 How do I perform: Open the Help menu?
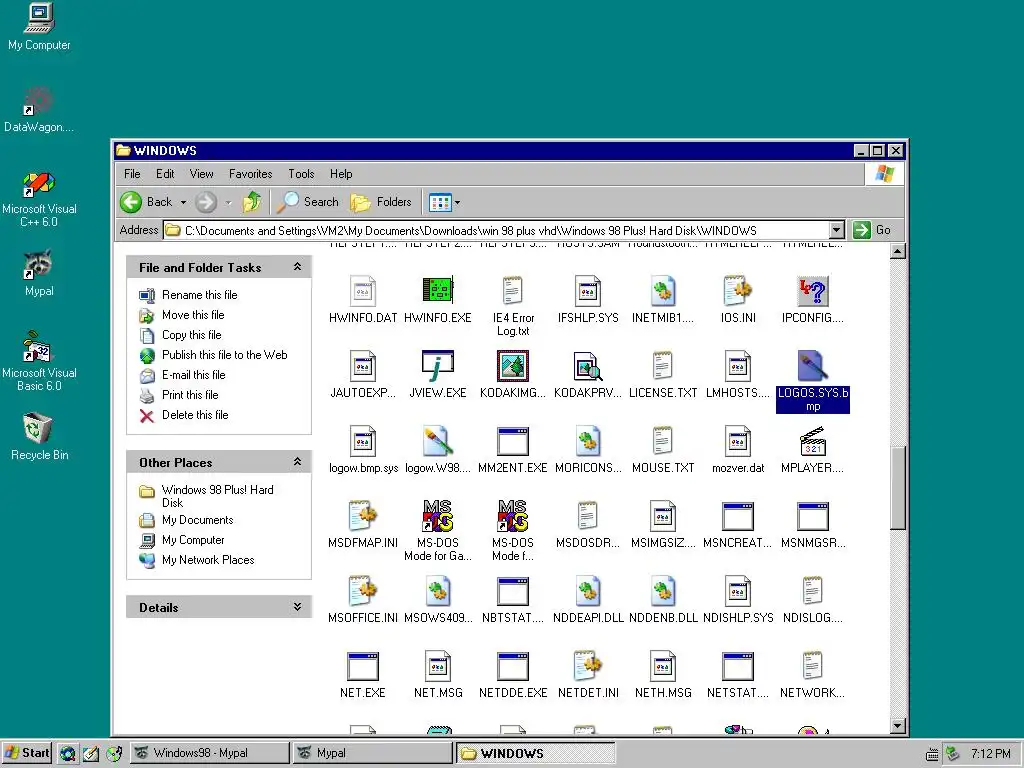(341, 174)
